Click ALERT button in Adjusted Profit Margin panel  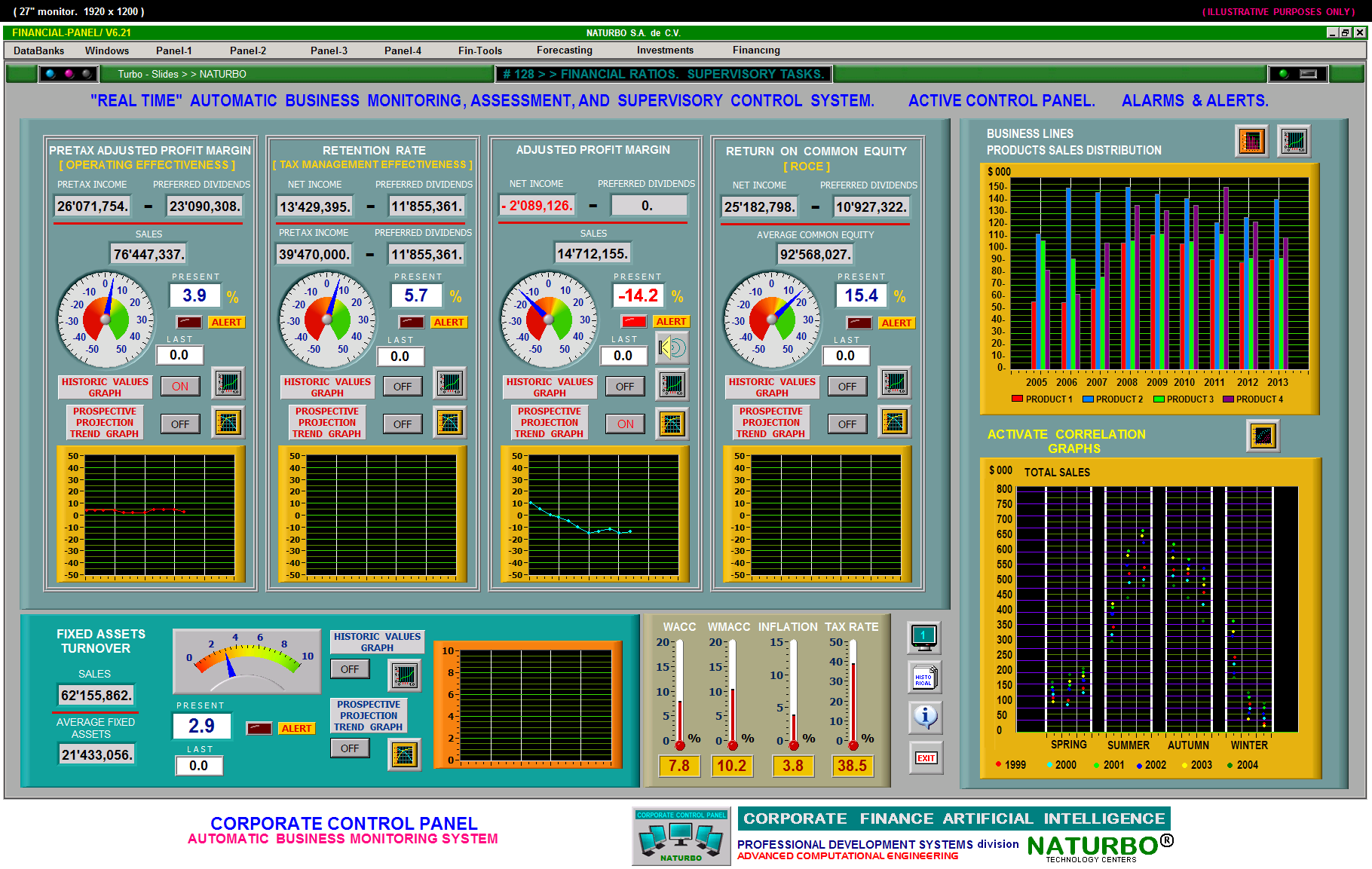click(x=671, y=322)
